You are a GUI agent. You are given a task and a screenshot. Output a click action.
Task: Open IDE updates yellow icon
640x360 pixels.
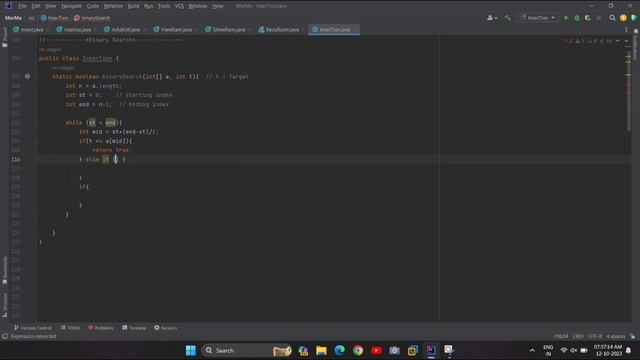click(x=623, y=18)
